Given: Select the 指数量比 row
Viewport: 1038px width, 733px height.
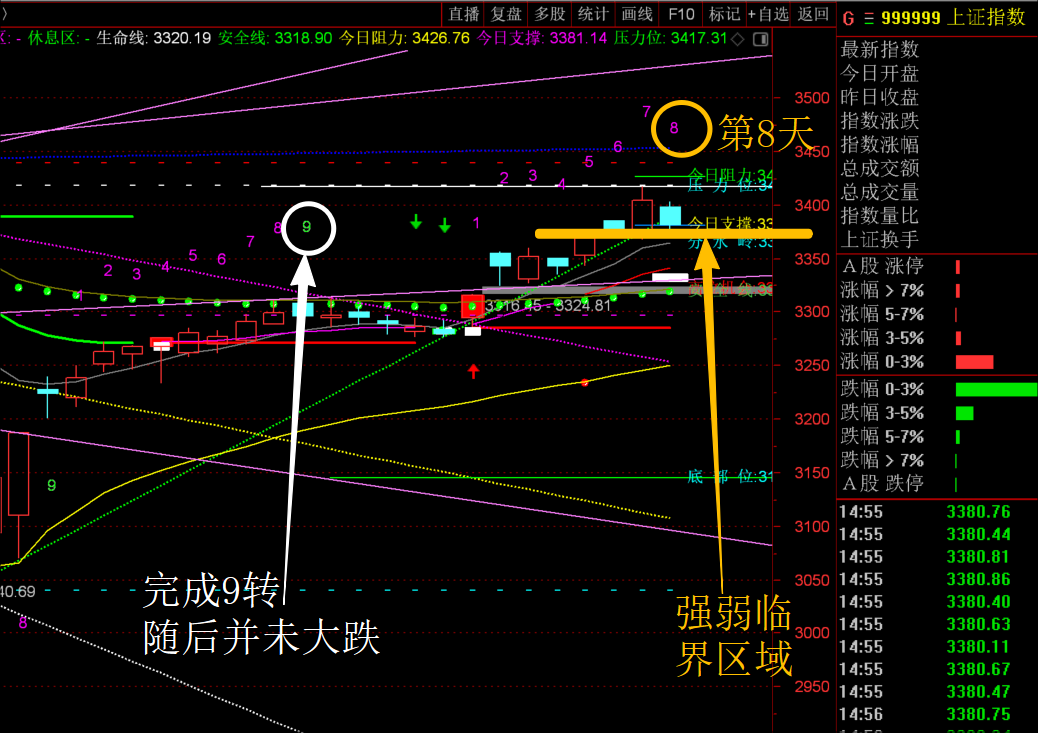Looking at the screenshot, I should [937, 216].
